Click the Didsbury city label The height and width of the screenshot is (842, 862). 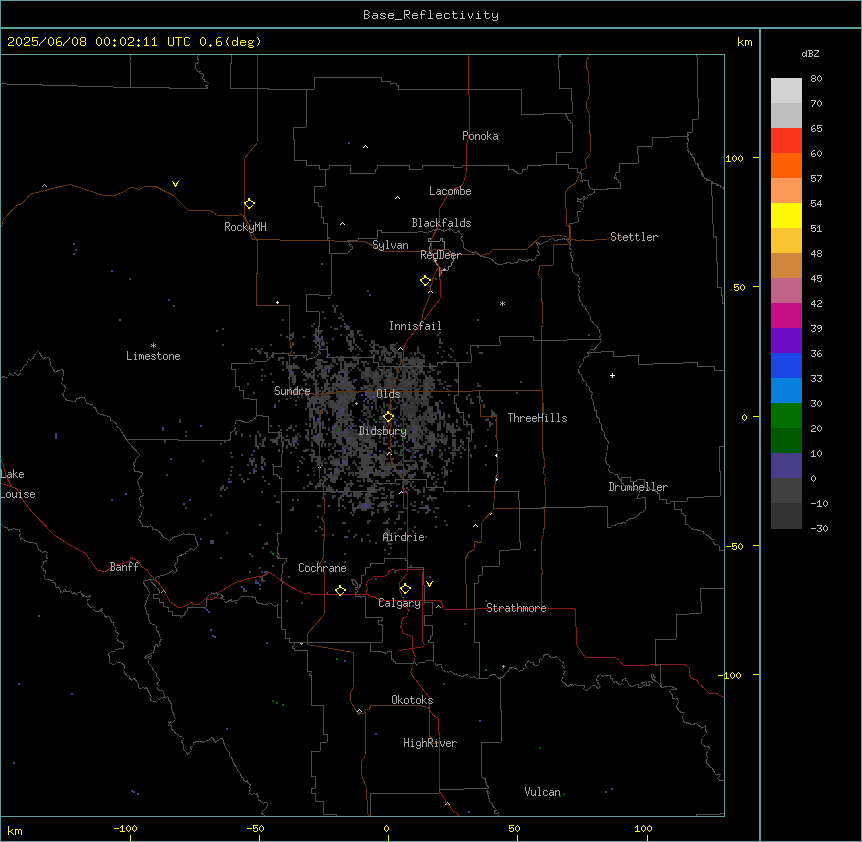tap(383, 431)
